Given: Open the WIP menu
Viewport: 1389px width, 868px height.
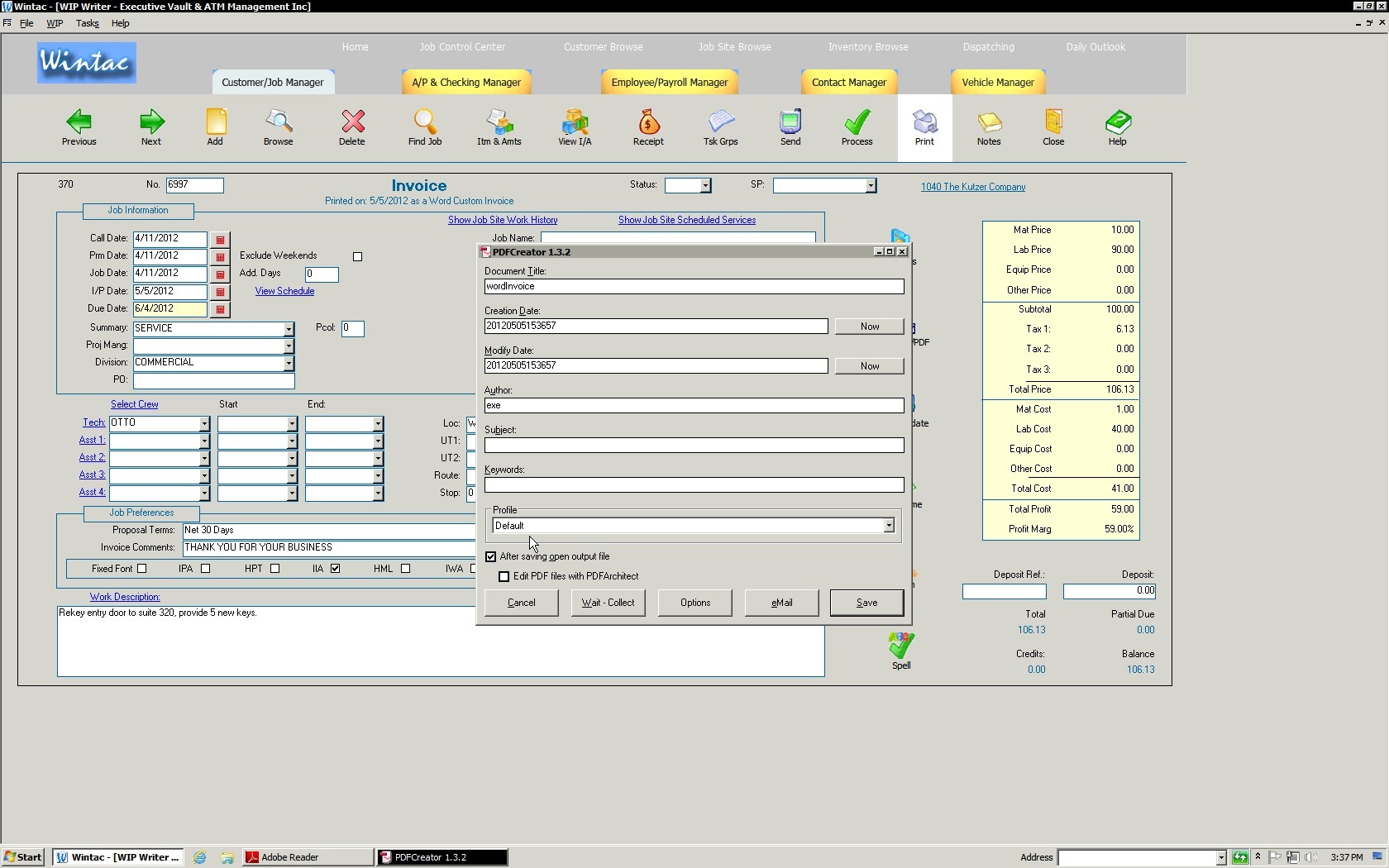Looking at the screenshot, I should click(x=55, y=23).
